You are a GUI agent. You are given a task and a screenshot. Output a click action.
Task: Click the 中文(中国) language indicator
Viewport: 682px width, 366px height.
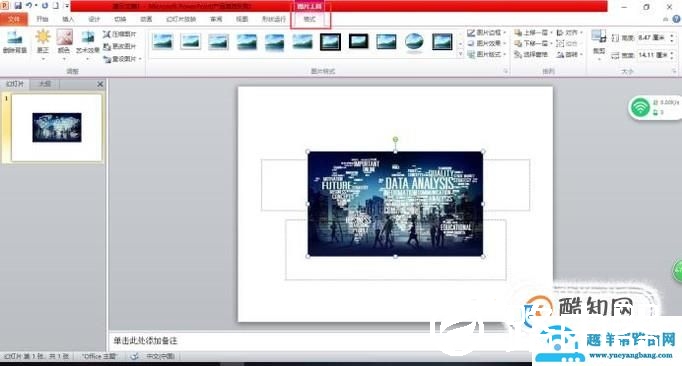(x=160, y=356)
